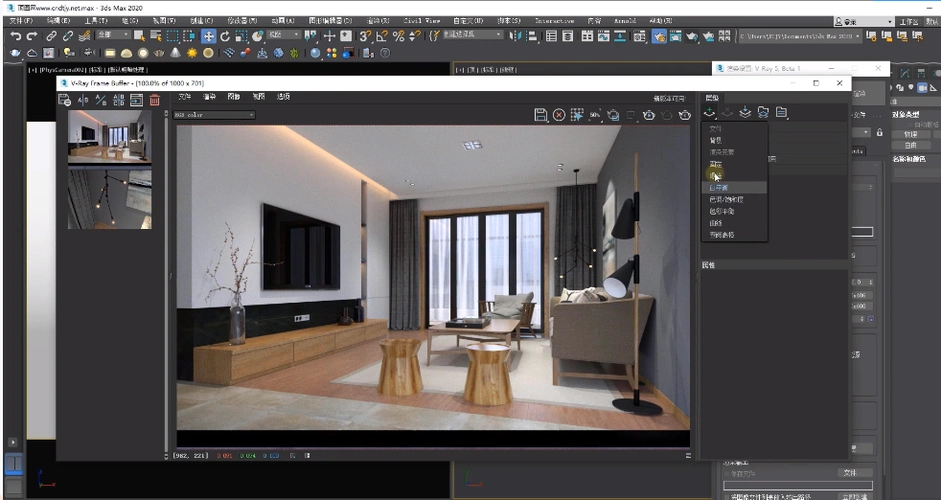Select the living room history thumbnail
Screen dimensions: 941x500
click(x=109, y=136)
